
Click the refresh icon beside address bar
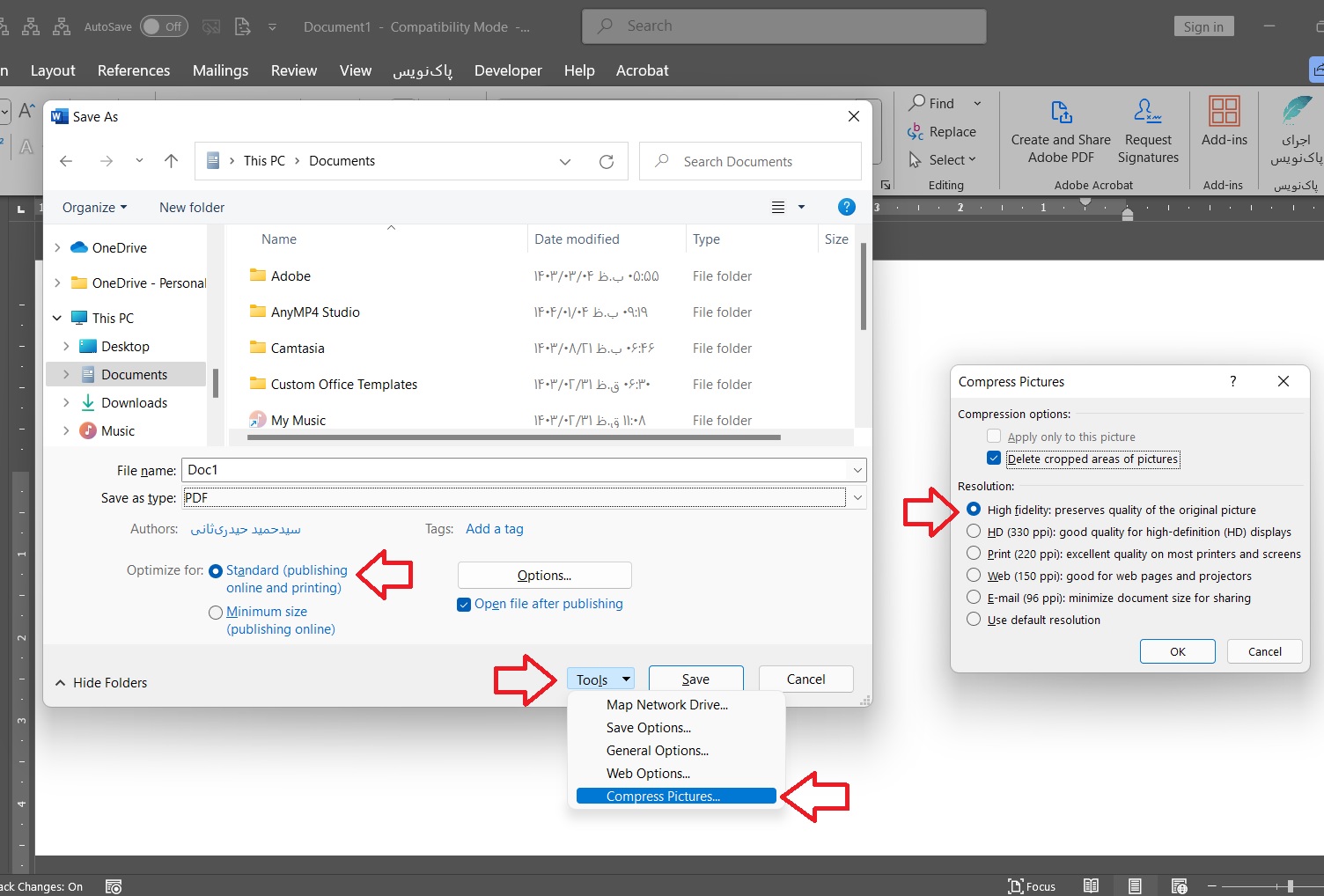pyautogui.click(x=607, y=162)
